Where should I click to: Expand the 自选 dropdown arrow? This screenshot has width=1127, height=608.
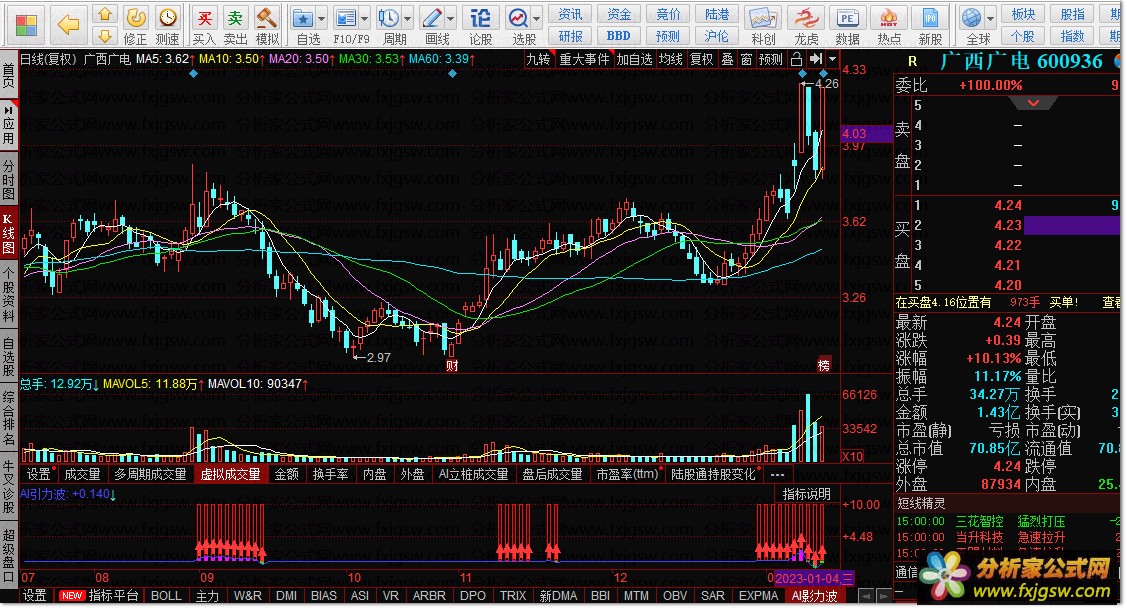click(x=321, y=19)
